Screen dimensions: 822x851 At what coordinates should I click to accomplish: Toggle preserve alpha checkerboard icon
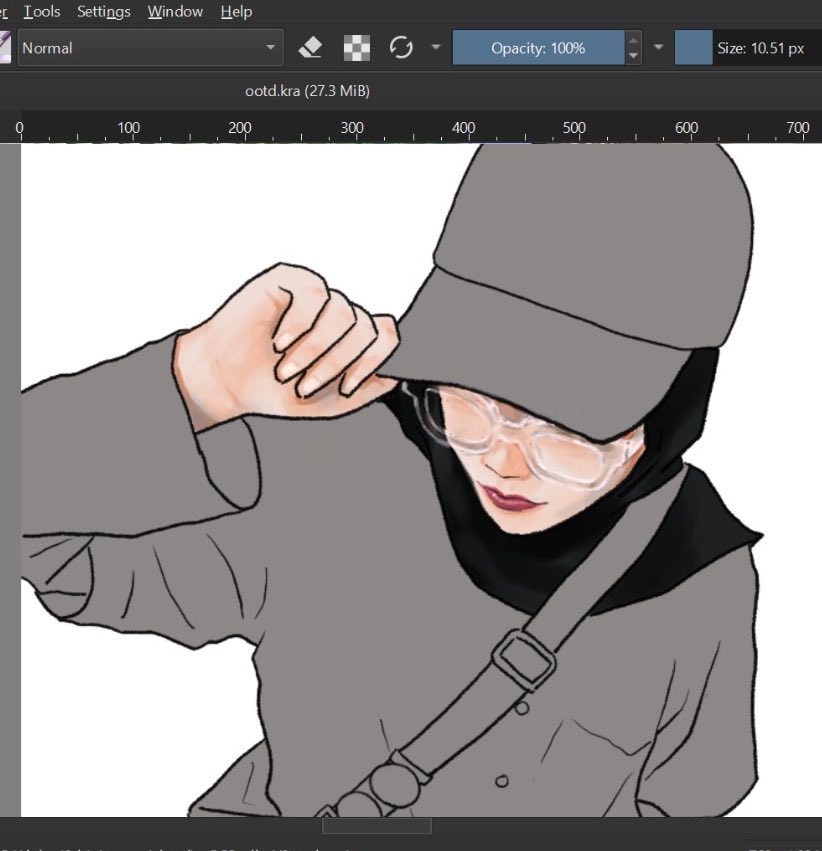point(357,48)
